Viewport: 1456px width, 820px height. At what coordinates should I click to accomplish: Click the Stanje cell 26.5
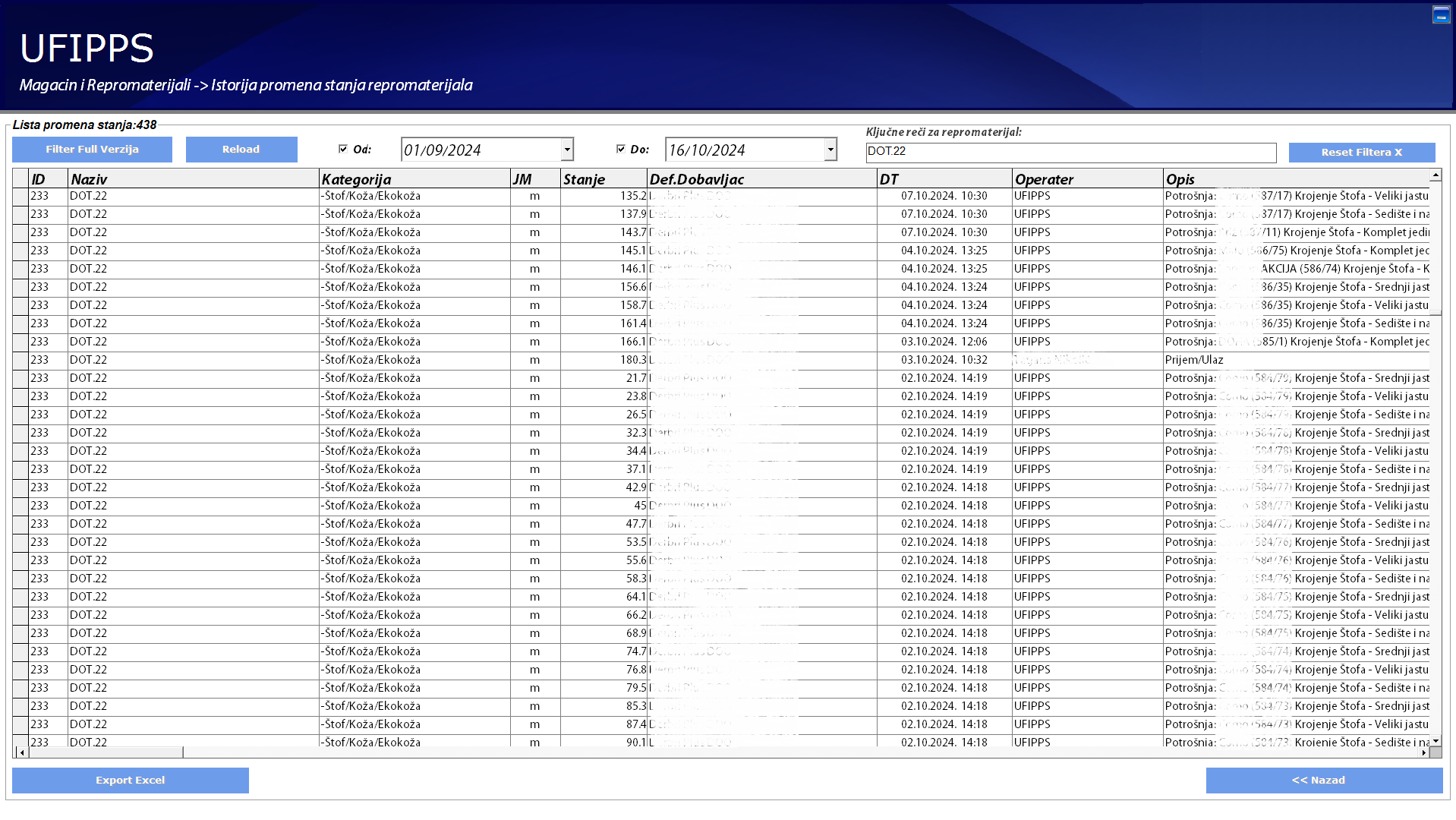pyautogui.click(x=604, y=415)
